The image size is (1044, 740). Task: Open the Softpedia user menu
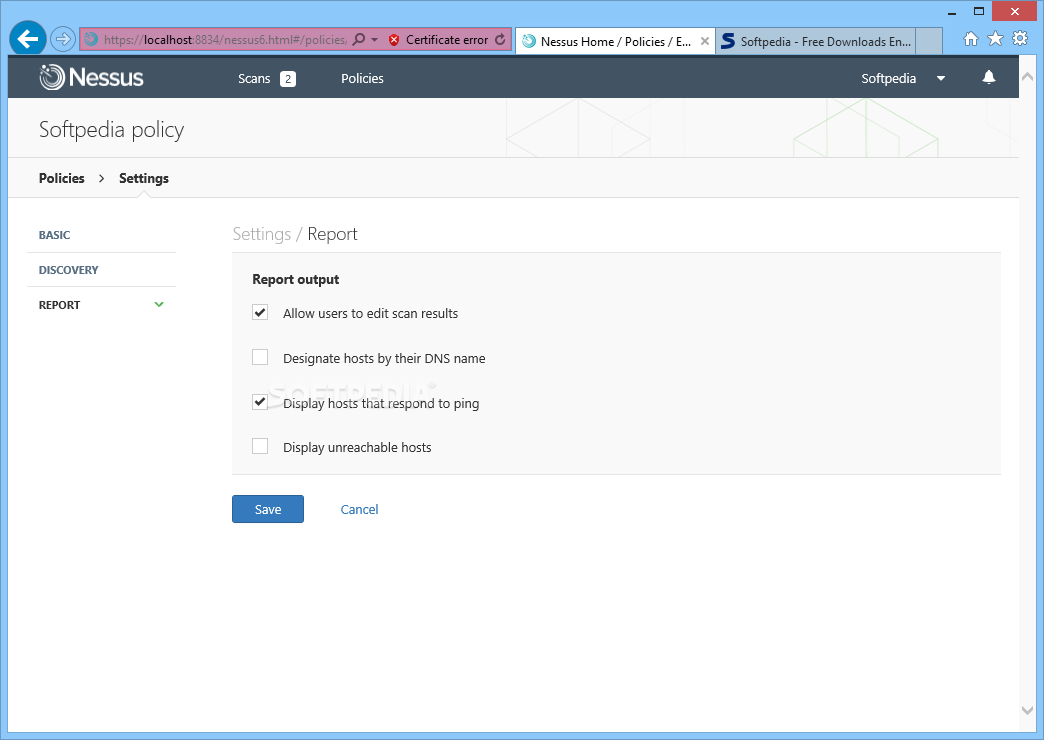tap(888, 79)
